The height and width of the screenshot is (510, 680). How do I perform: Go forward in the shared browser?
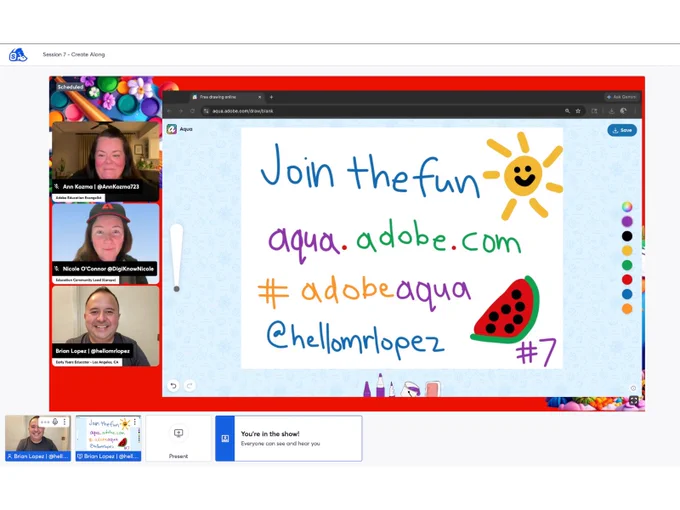click(181, 111)
